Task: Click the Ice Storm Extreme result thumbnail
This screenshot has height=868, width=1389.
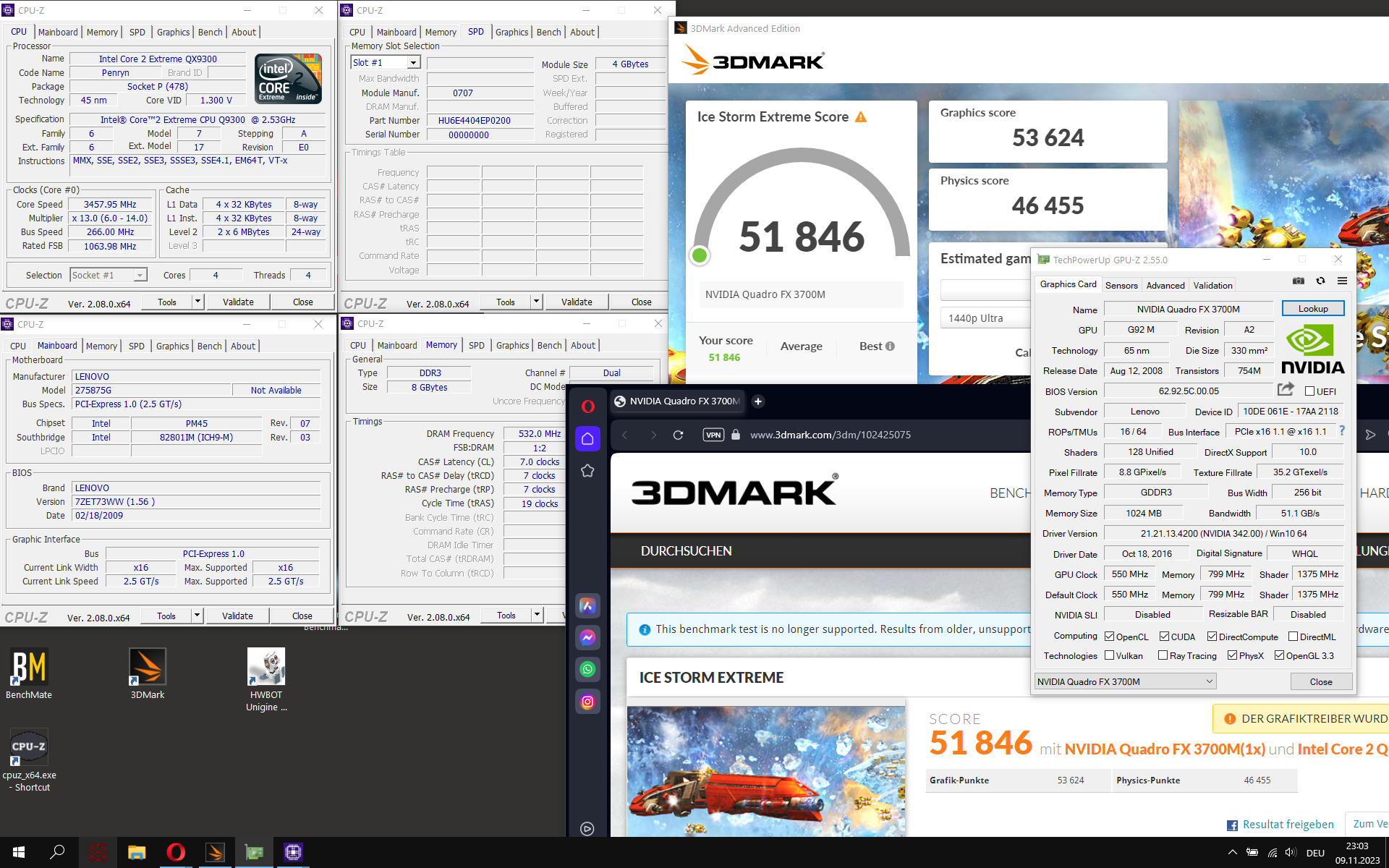Action: pyautogui.click(x=767, y=771)
